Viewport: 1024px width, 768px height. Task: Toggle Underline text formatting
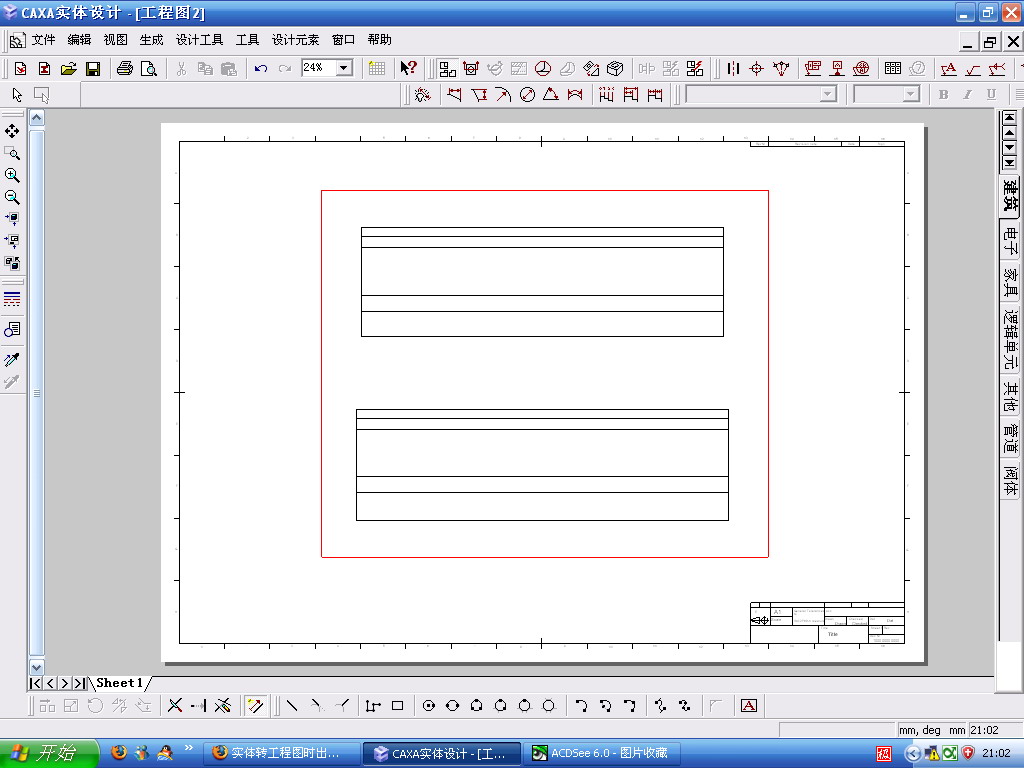click(x=991, y=95)
